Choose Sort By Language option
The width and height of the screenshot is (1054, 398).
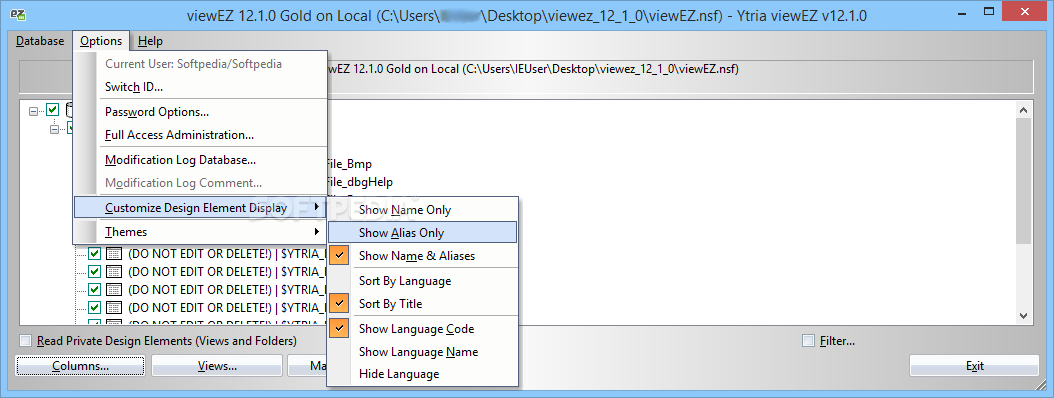(422, 280)
